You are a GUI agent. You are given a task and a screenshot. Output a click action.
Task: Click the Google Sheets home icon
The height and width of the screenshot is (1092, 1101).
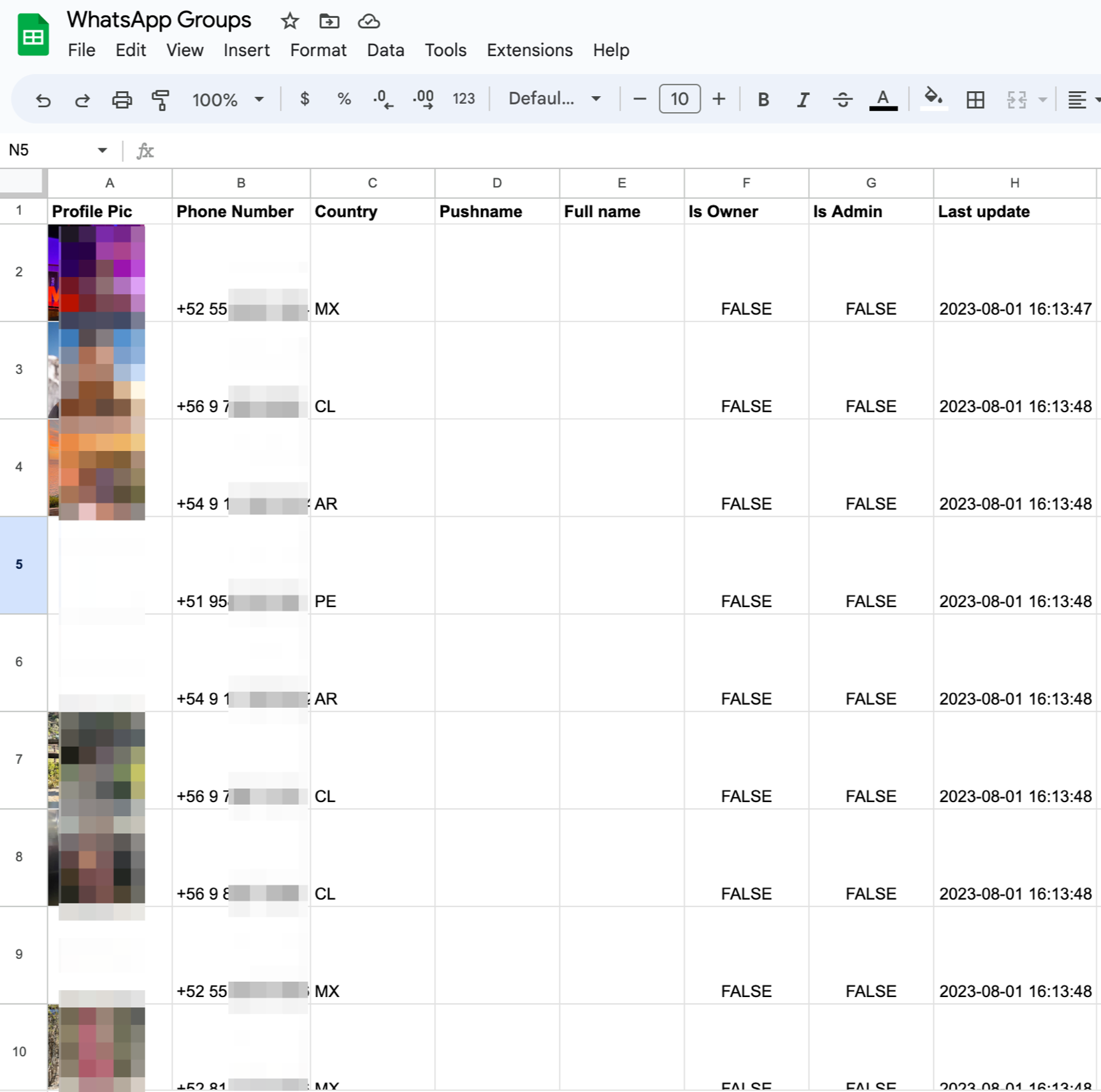click(33, 35)
